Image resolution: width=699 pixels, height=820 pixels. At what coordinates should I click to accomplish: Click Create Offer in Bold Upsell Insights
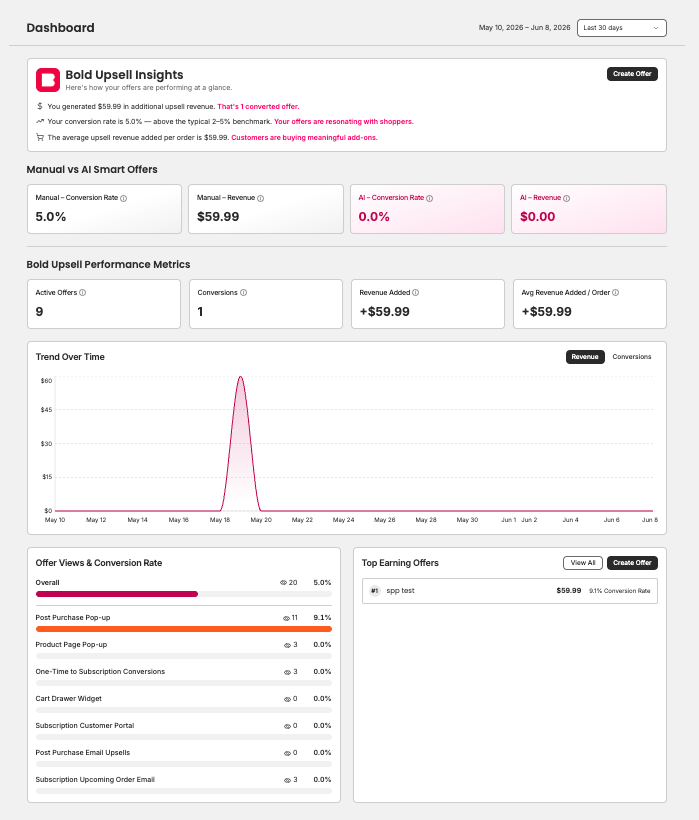(x=632, y=74)
